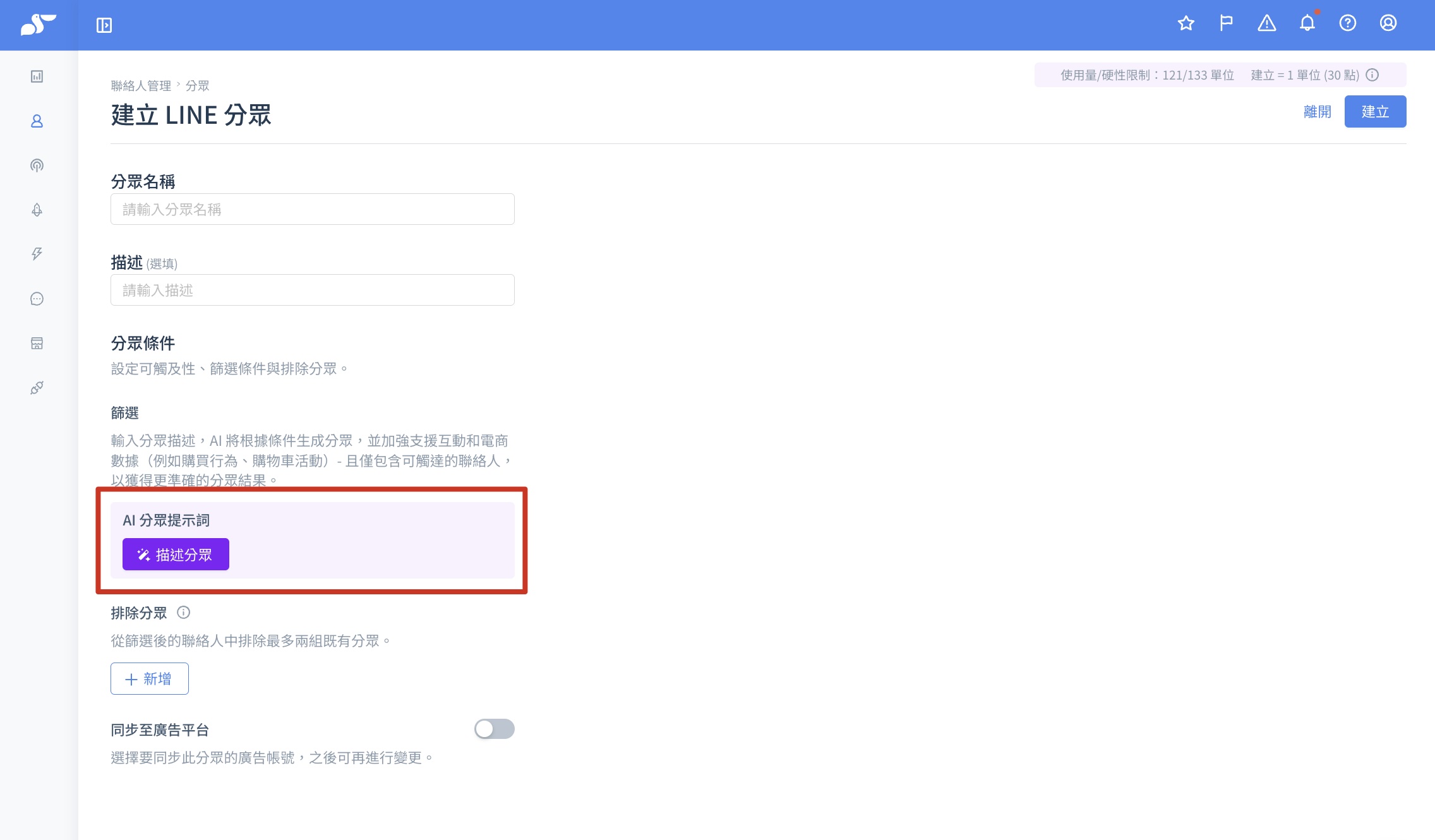The image size is (1435, 840).
Task: Click the AI 分眾提示詞 label
Action: pyautogui.click(x=166, y=520)
